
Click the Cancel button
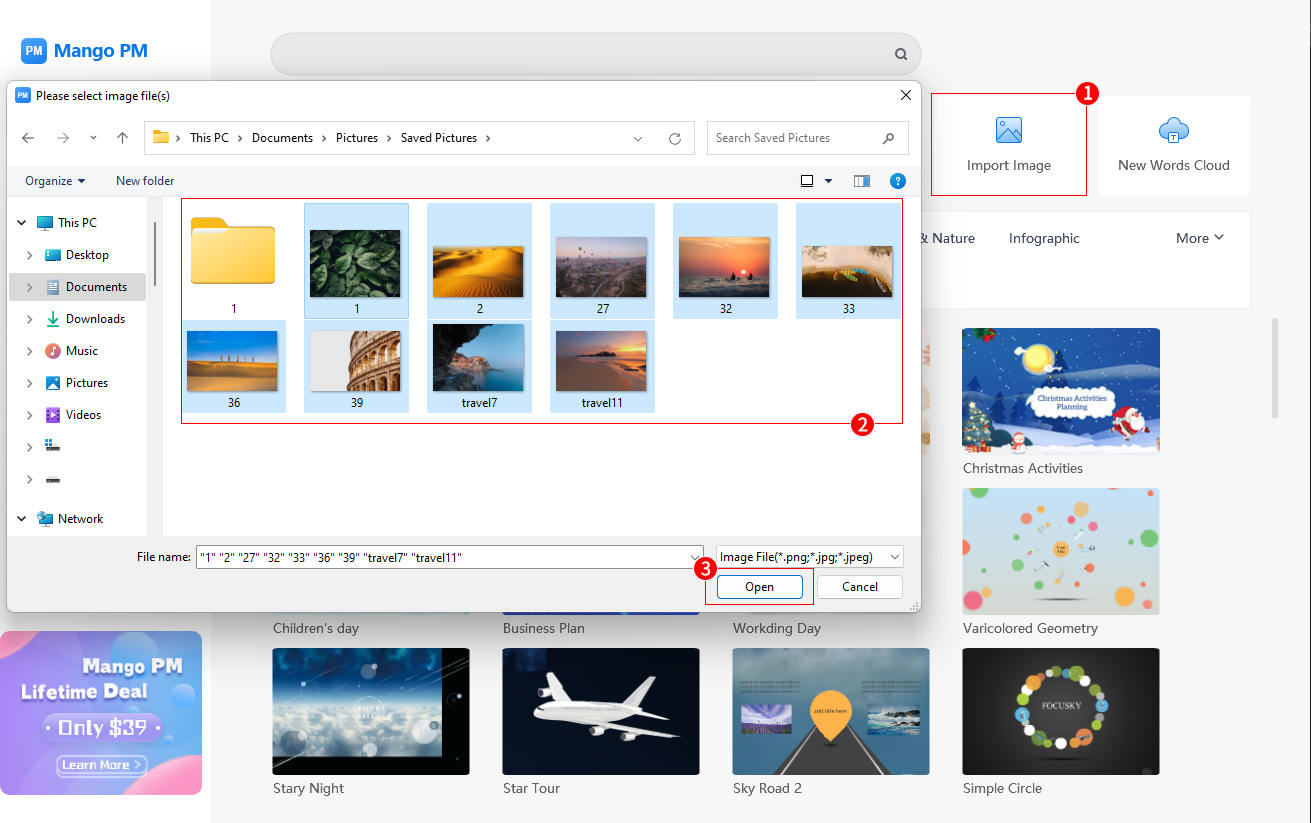[859, 587]
